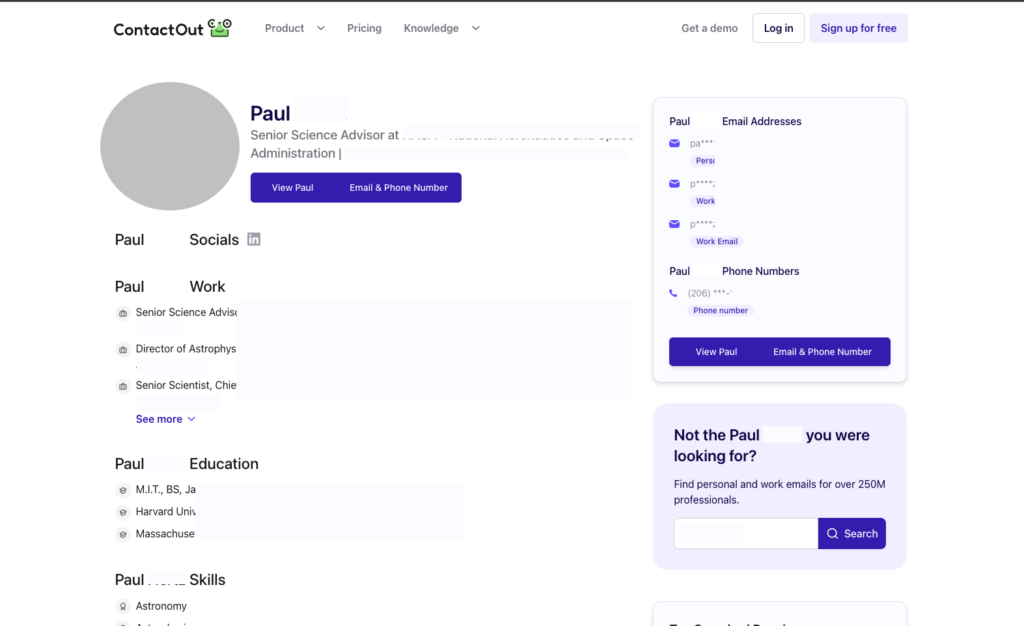The height and width of the screenshot is (626, 1024).
Task: Expand the Product dropdown menu
Action: click(x=295, y=28)
